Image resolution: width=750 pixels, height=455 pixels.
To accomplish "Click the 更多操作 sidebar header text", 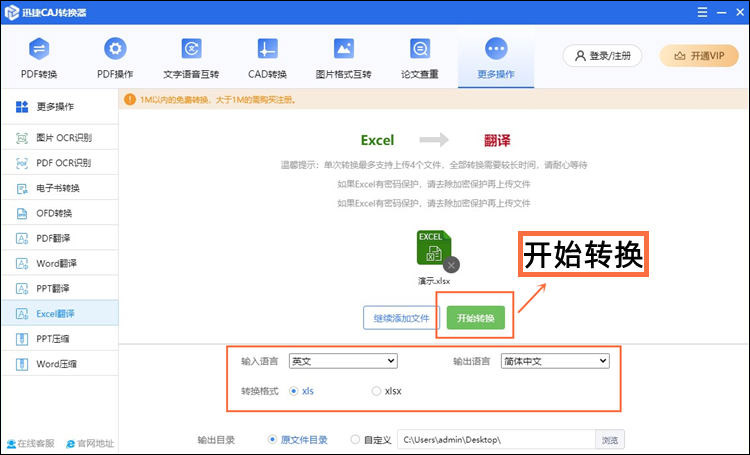I will [x=55, y=107].
